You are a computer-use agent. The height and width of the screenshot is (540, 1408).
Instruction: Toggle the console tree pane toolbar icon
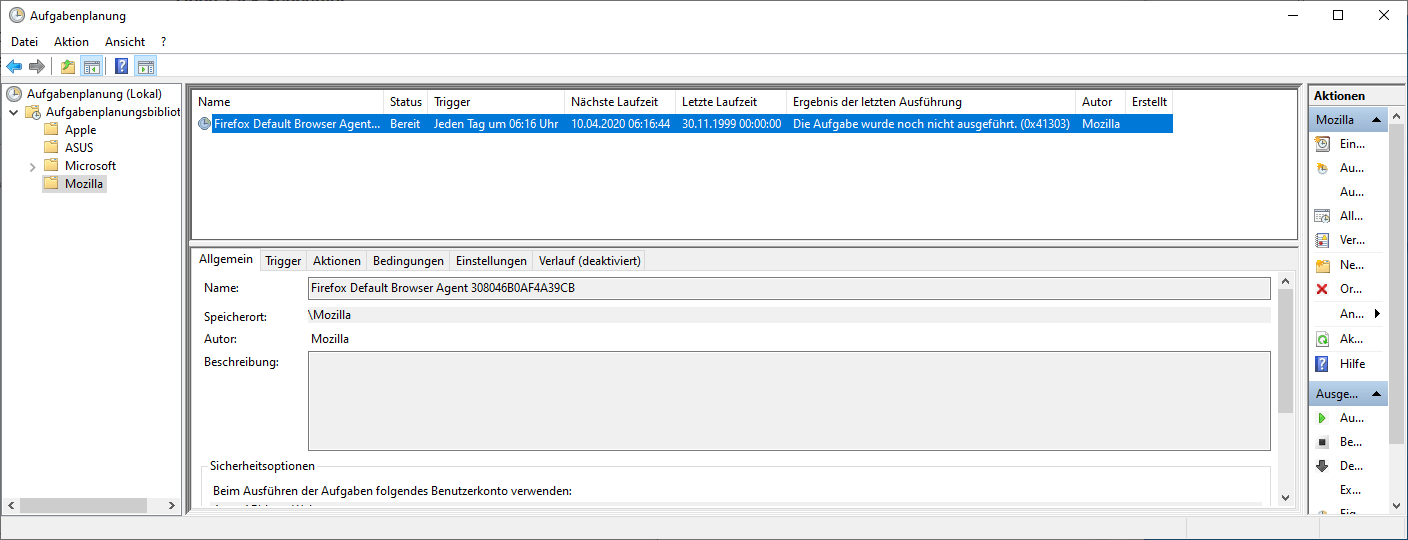91,67
